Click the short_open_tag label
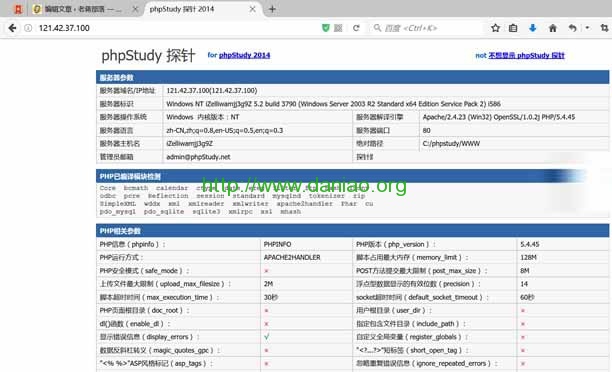The height and width of the screenshot is (372, 612). click(411, 350)
